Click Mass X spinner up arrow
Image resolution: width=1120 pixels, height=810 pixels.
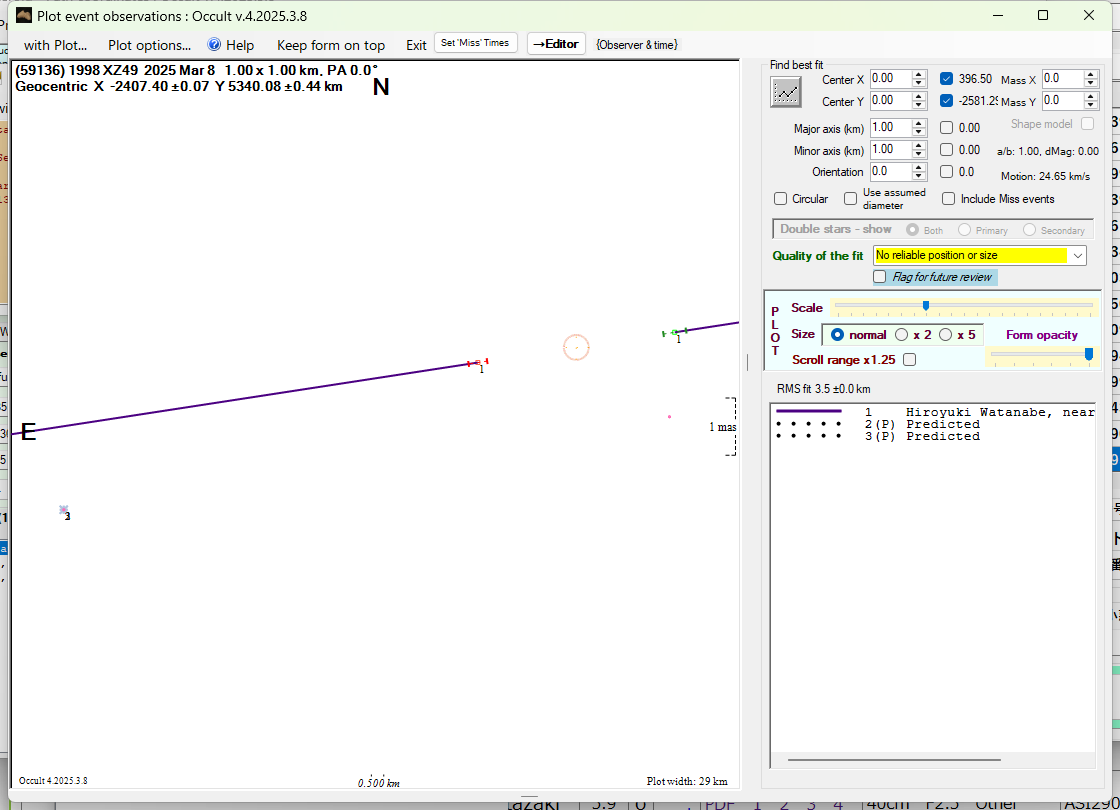coord(1092,74)
